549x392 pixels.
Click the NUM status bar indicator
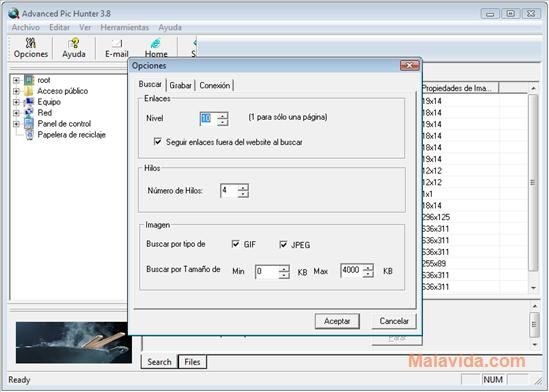click(493, 380)
